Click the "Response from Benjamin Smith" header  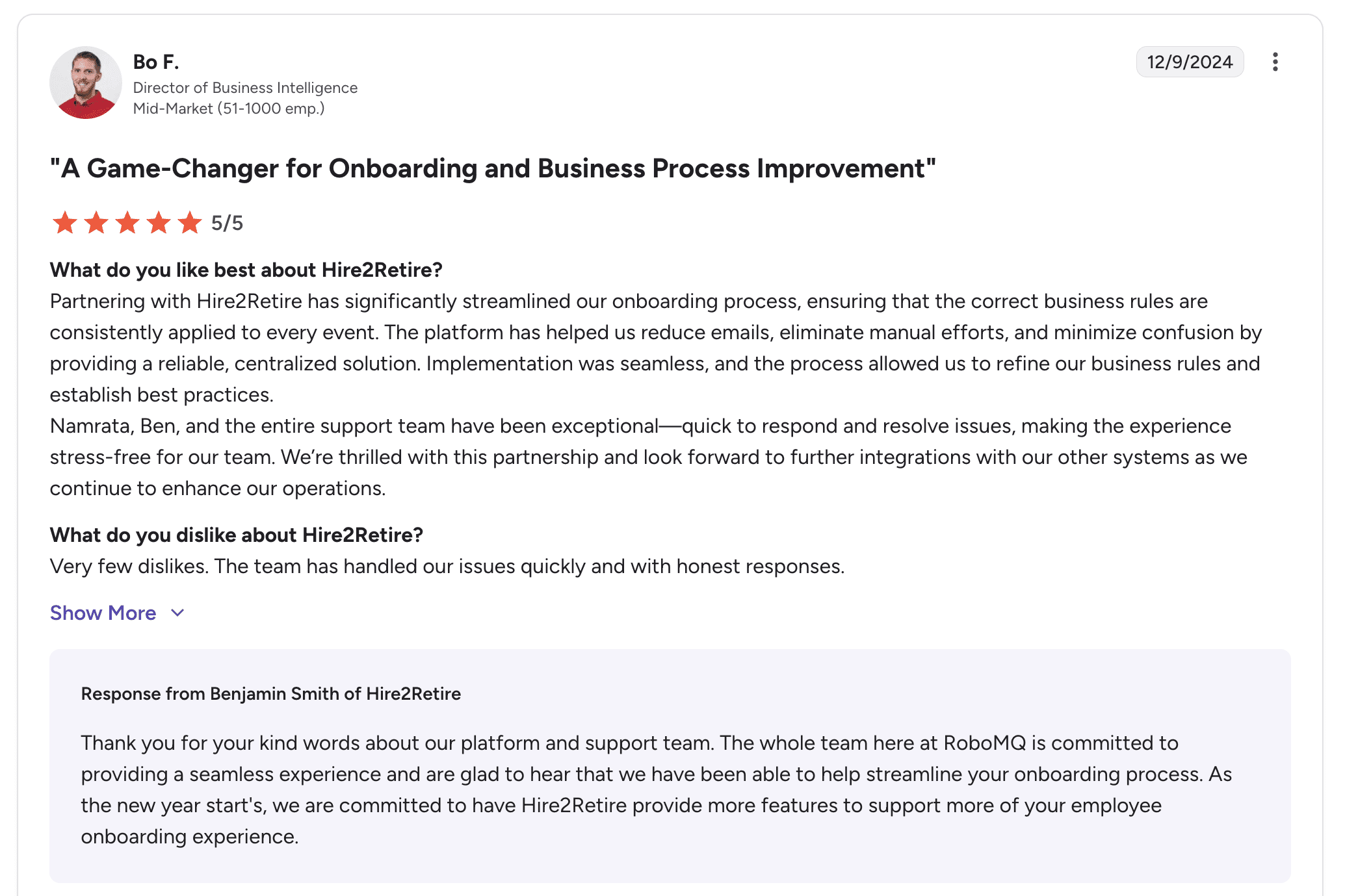[270, 693]
